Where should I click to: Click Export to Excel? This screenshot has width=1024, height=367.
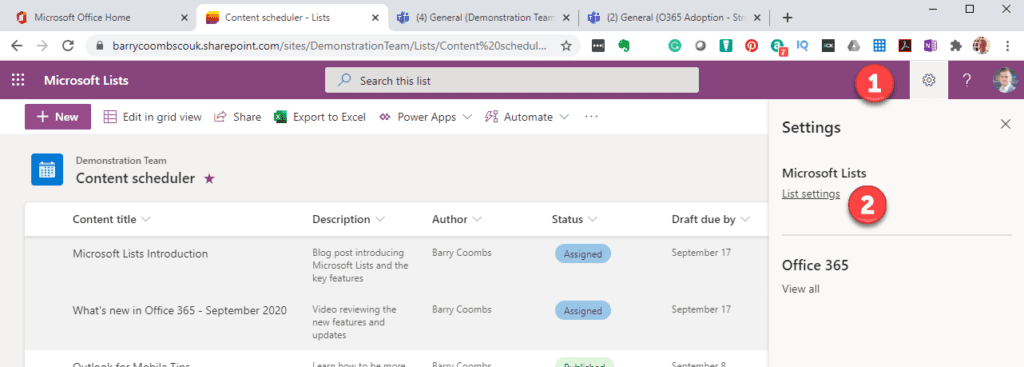[x=320, y=117]
